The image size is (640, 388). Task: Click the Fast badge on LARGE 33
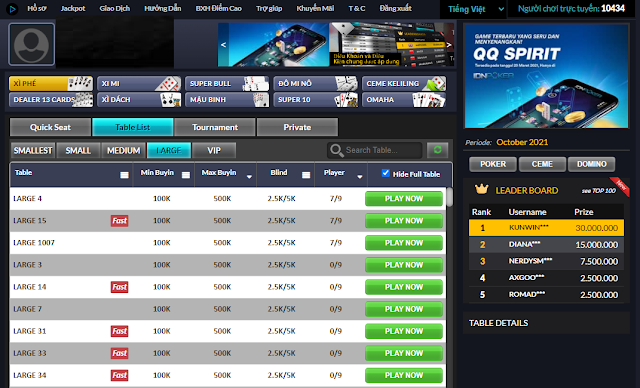(x=120, y=353)
